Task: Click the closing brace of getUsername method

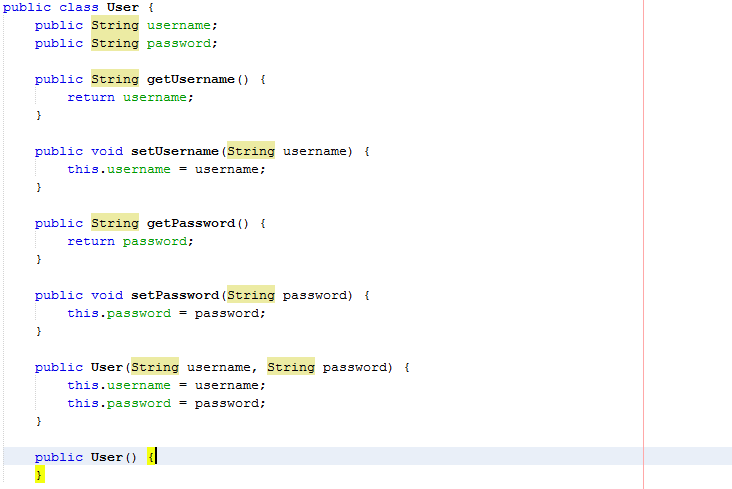Action: (39, 115)
